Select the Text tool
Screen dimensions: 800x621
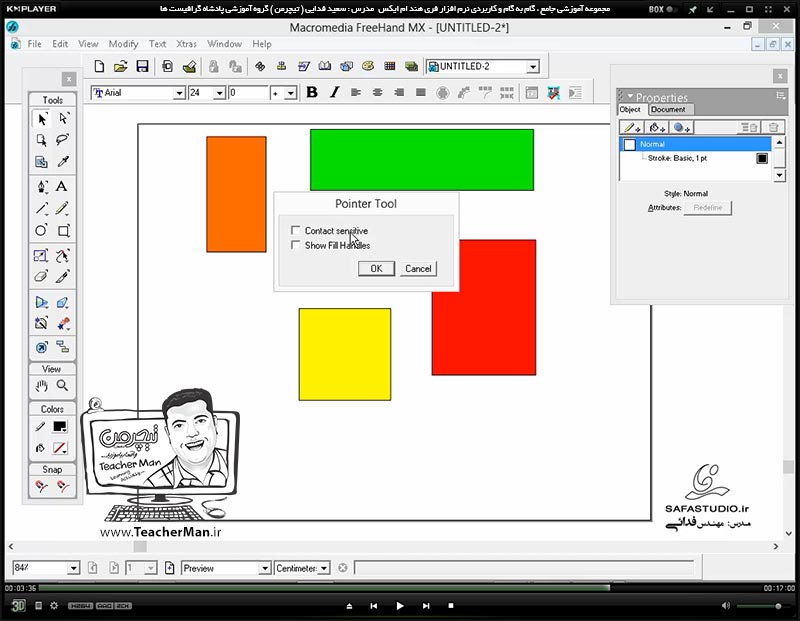tap(62, 186)
